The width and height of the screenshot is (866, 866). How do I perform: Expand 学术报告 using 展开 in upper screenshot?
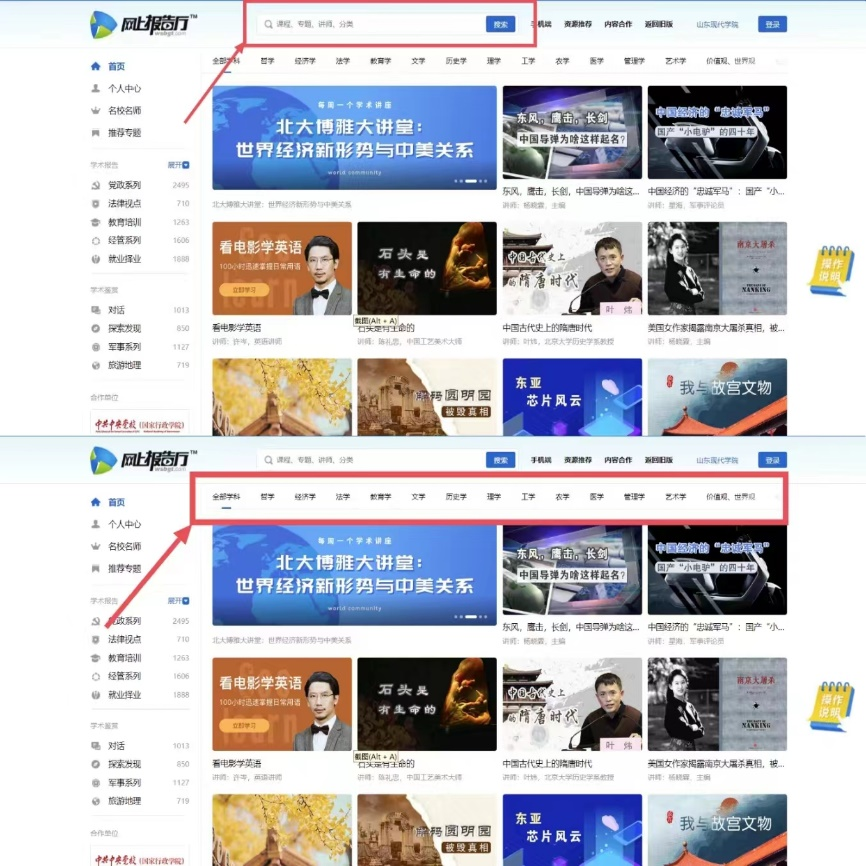tap(178, 165)
